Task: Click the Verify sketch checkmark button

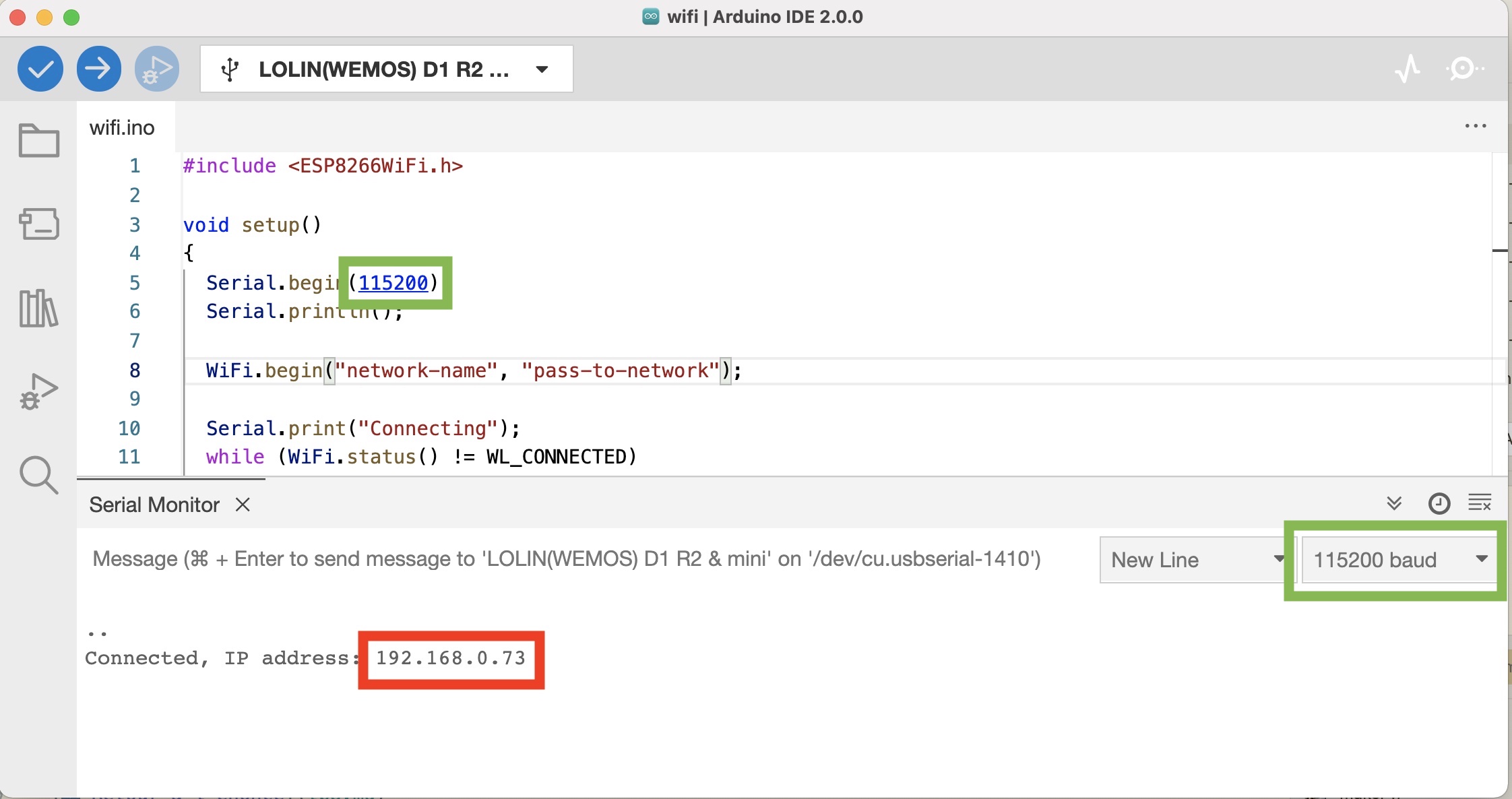Action: [x=40, y=69]
